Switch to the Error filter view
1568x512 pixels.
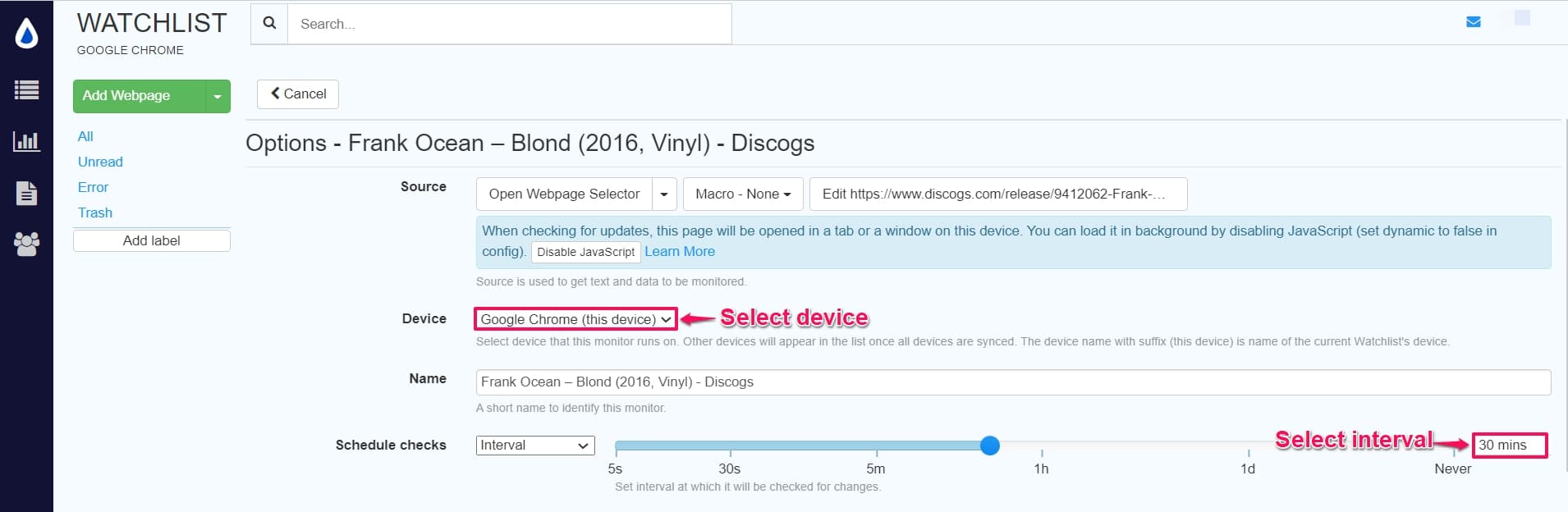93,187
